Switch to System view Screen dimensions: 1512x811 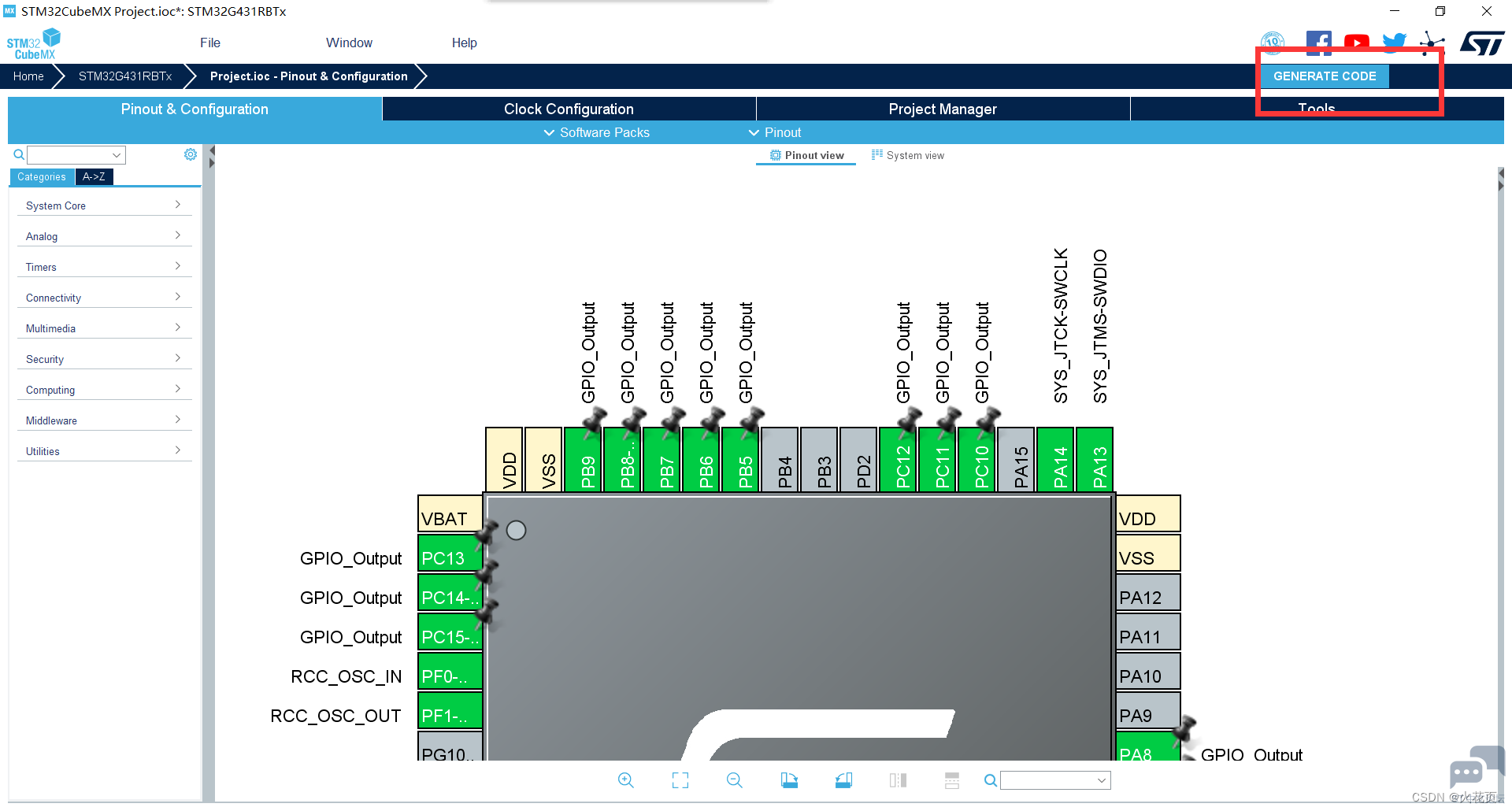tap(908, 156)
